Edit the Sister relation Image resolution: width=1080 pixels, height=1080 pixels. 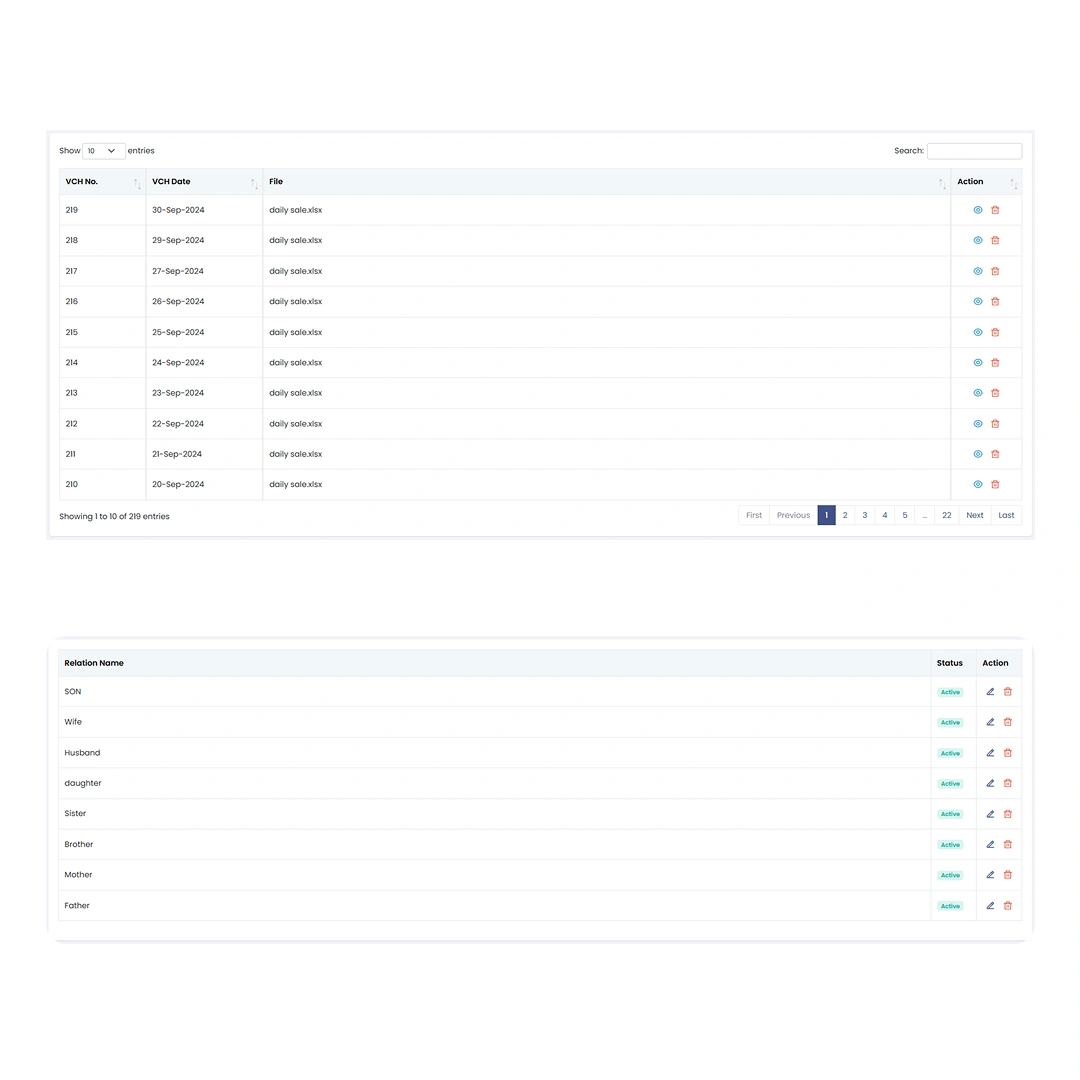click(990, 814)
